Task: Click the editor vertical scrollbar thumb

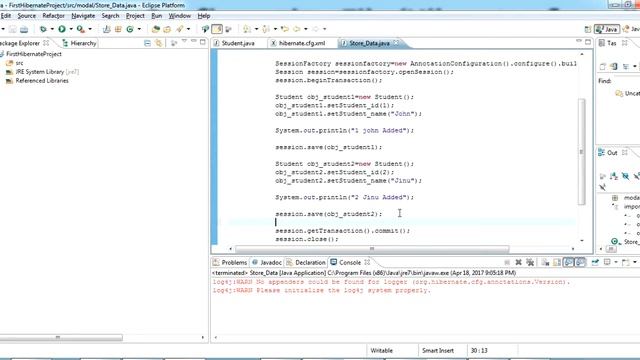Action: click(x=582, y=151)
